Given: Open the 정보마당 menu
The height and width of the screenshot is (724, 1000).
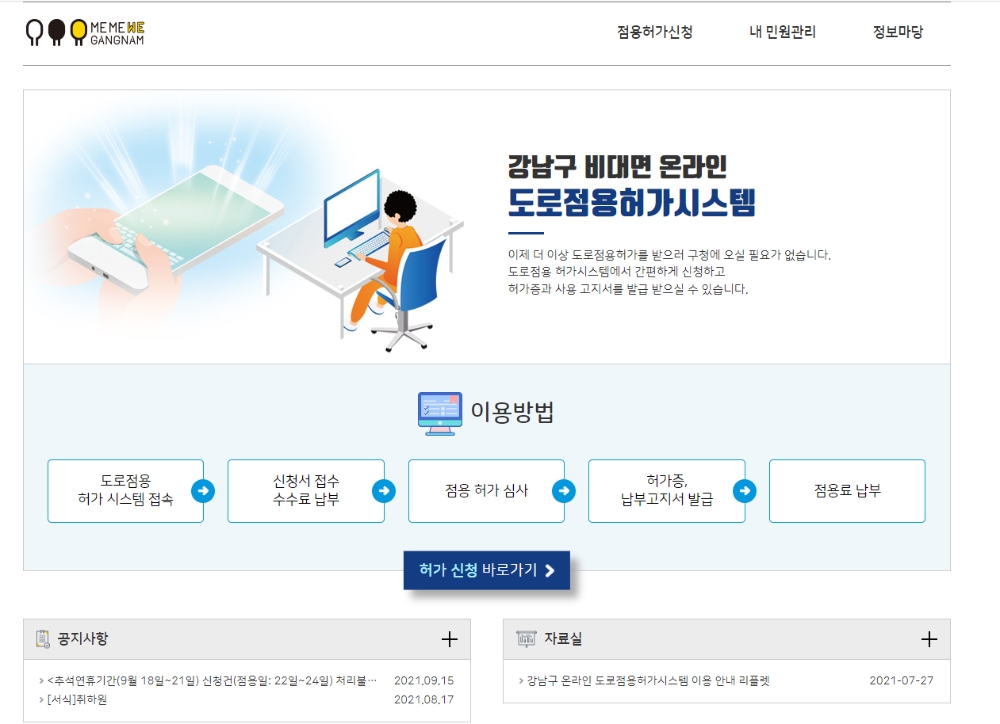Looking at the screenshot, I should tap(899, 31).
